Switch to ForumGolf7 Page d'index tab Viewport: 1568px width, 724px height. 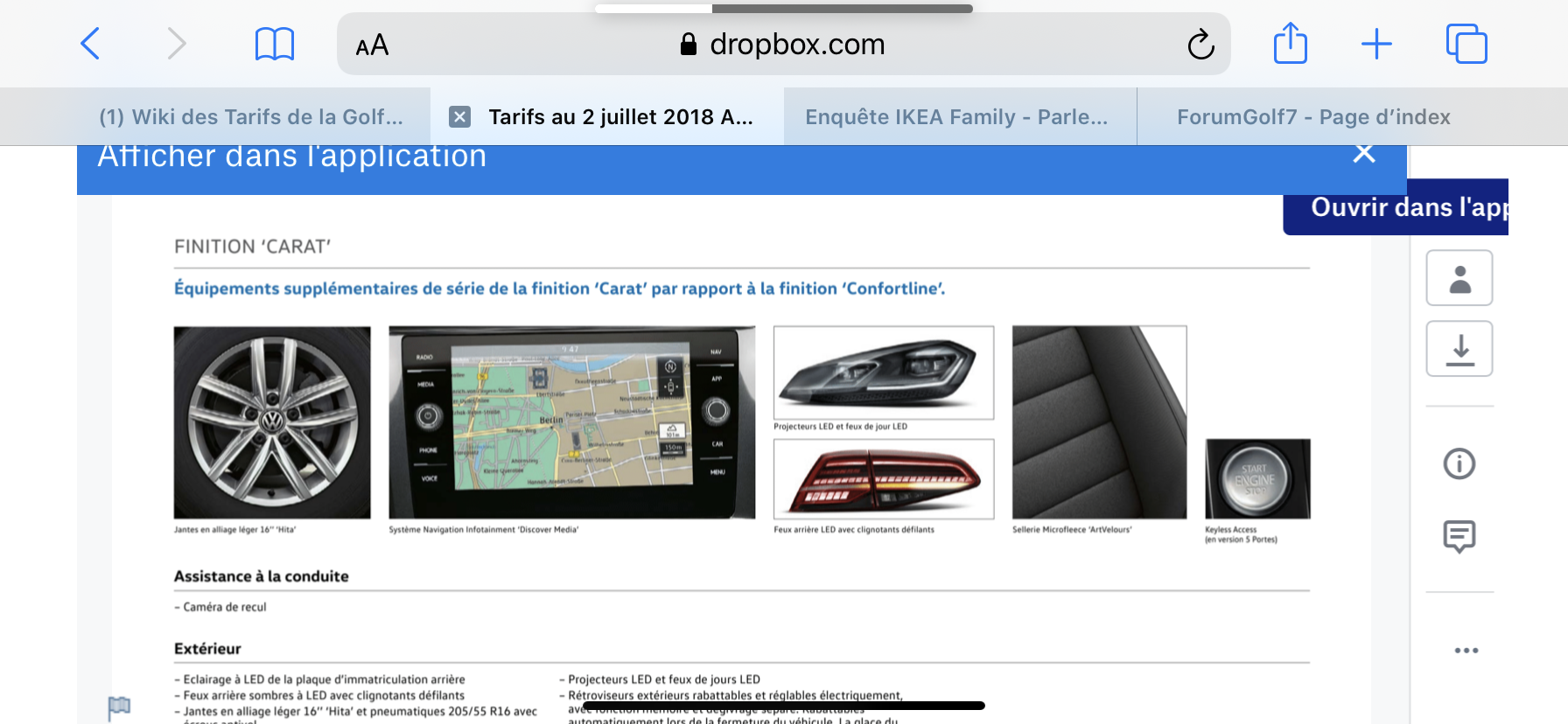1313,116
